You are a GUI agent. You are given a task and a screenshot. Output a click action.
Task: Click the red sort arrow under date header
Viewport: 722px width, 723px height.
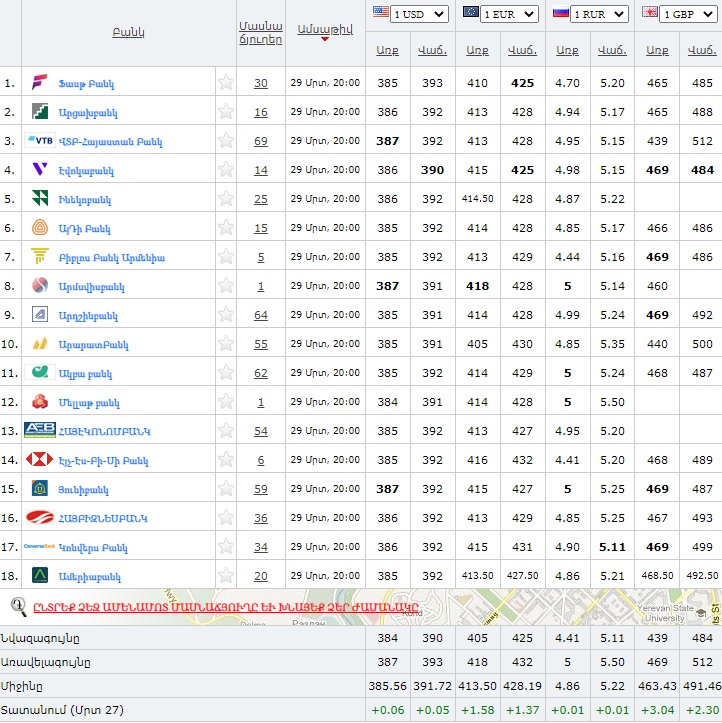click(325, 39)
